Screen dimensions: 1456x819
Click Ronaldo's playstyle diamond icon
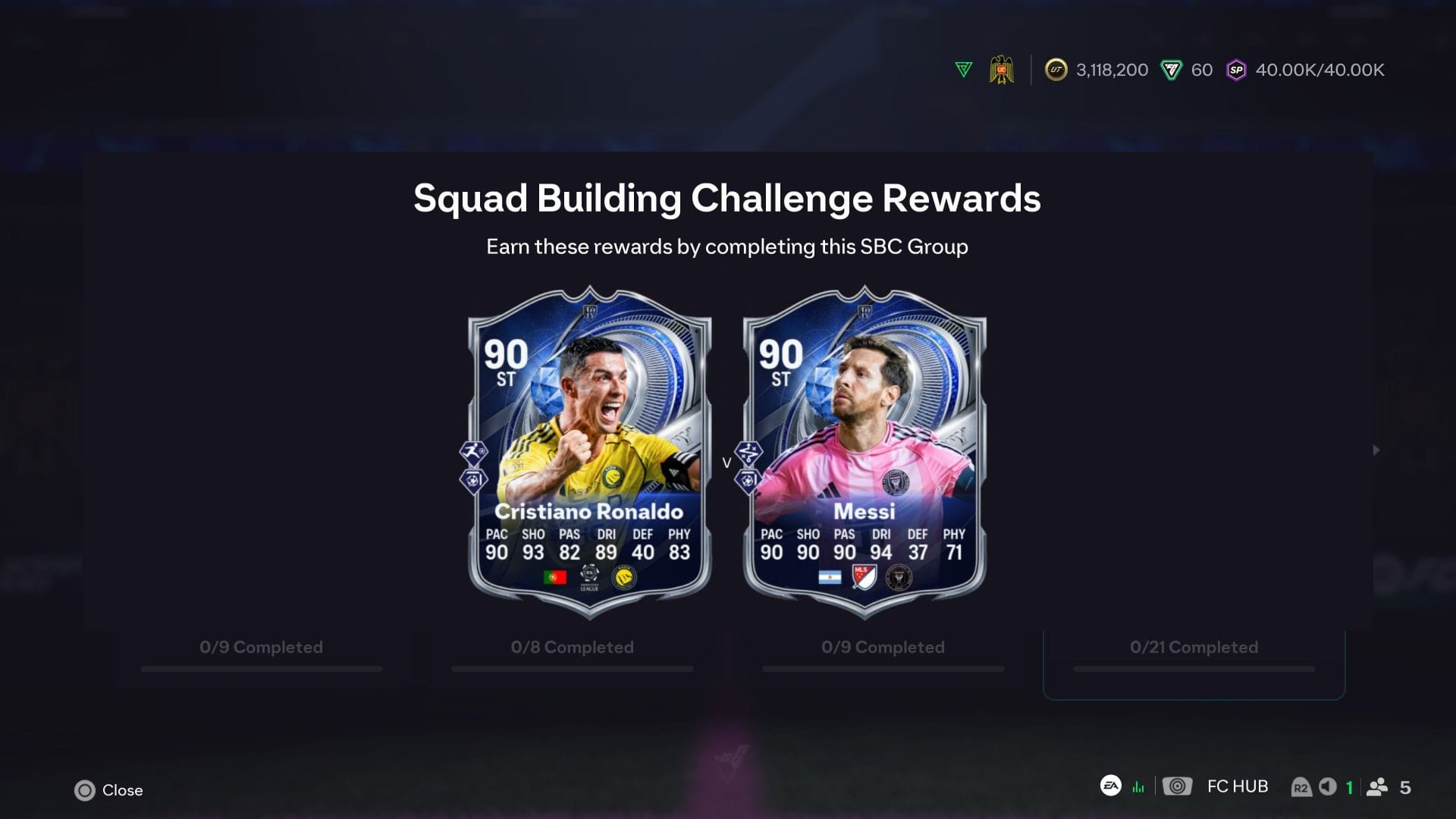pos(473,453)
